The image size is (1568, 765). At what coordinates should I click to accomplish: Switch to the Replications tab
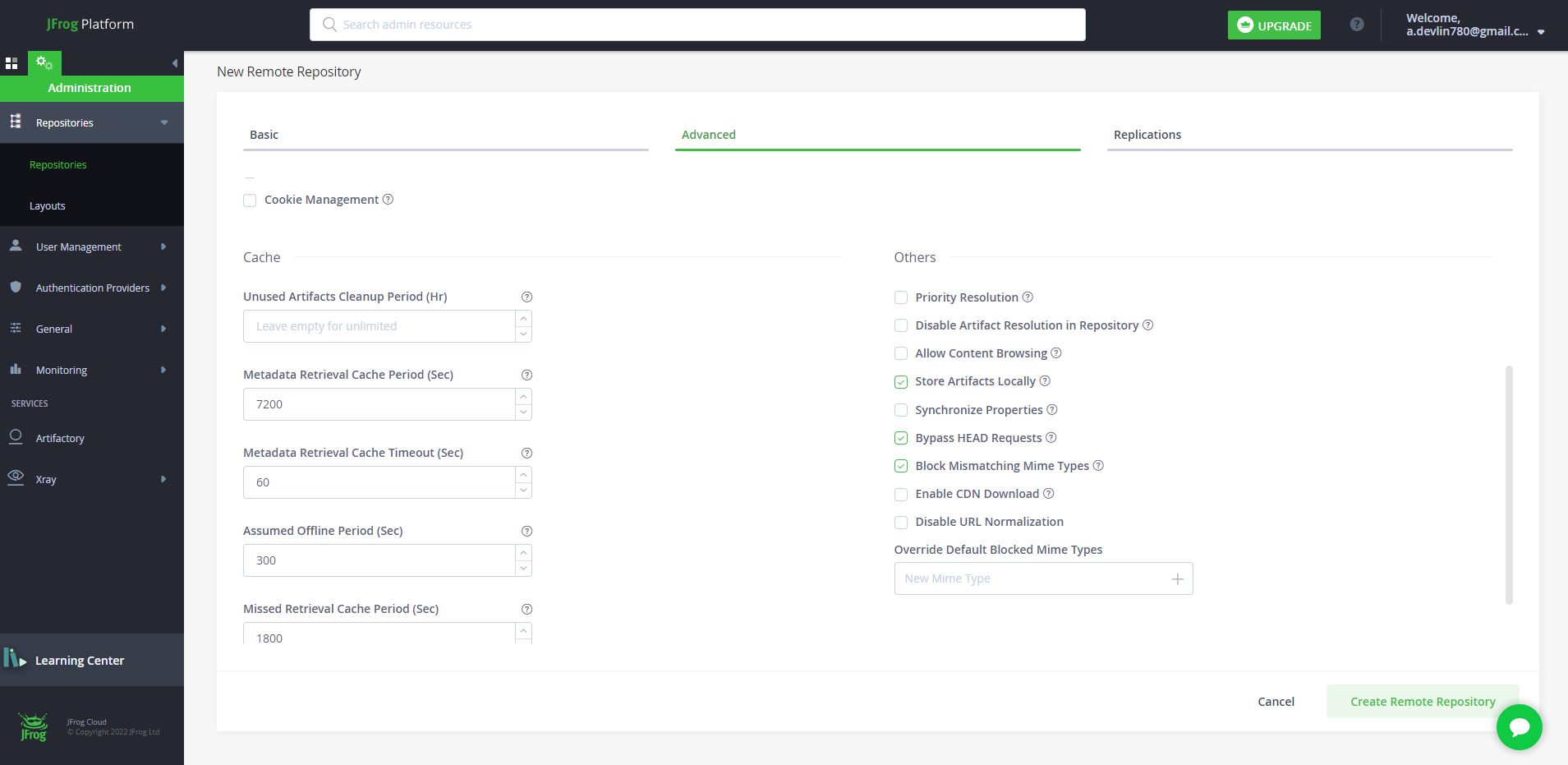tap(1147, 135)
